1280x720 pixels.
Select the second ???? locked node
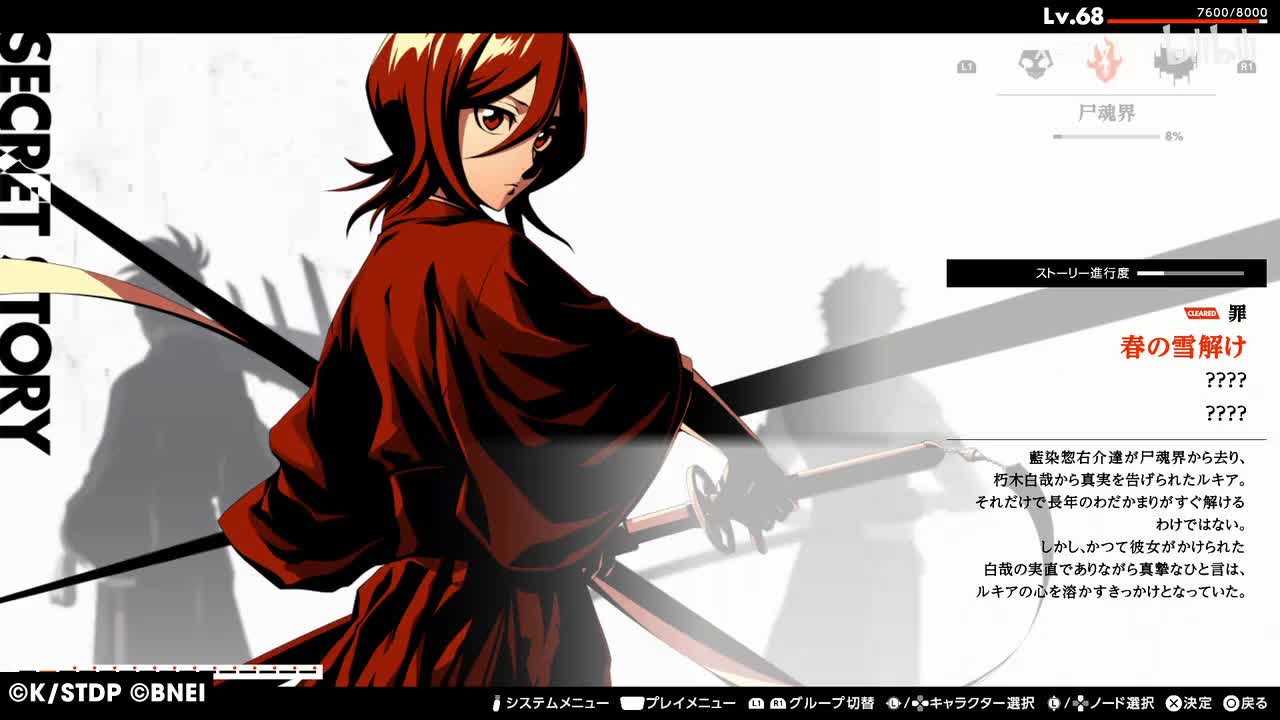1226,413
